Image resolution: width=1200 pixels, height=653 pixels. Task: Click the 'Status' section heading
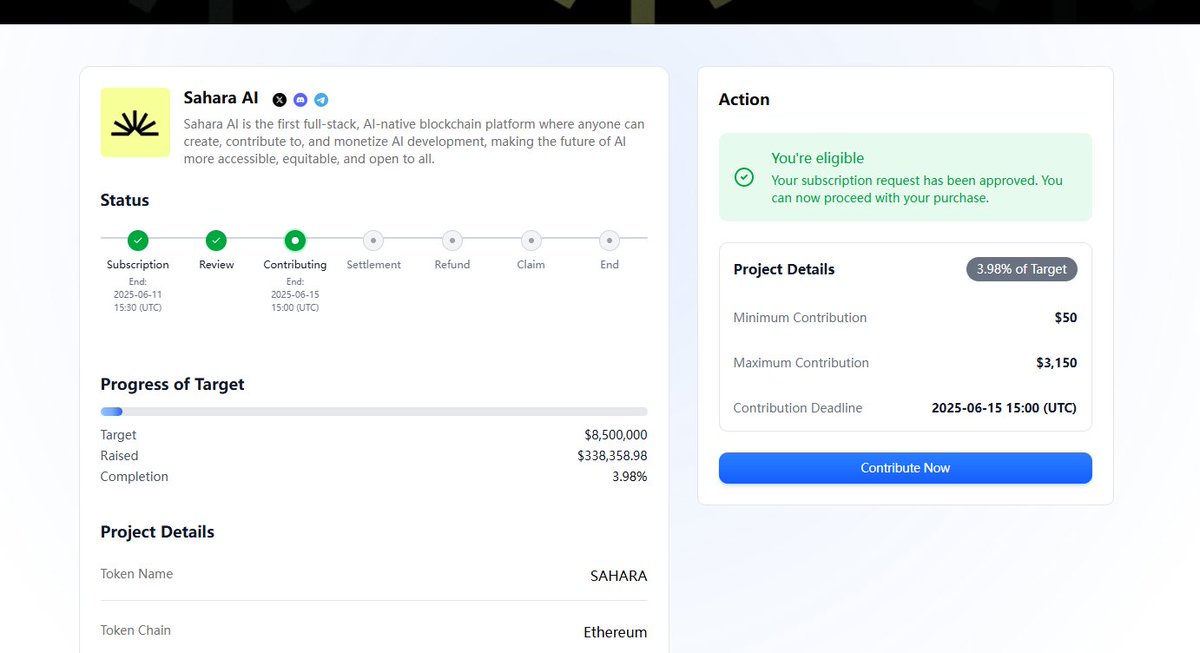pyautogui.click(x=125, y=200)
